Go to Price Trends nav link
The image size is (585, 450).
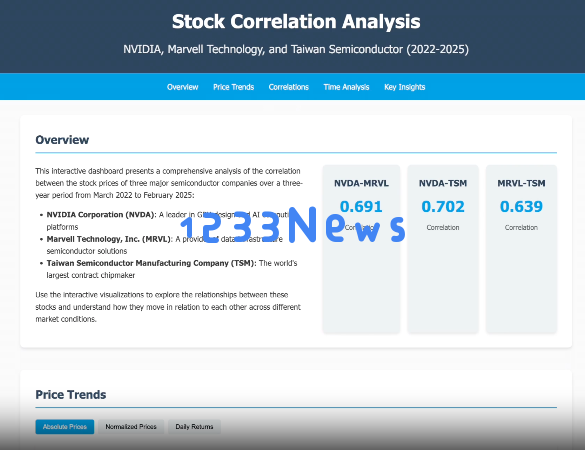(234, 87)
